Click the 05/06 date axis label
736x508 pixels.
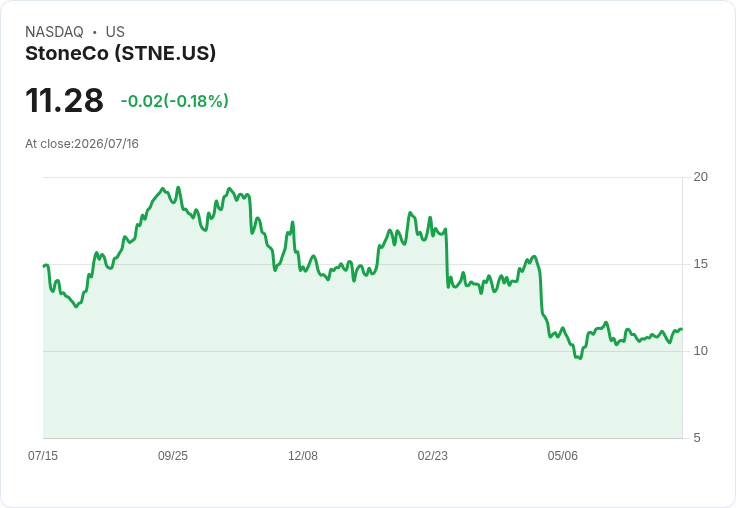562,456
